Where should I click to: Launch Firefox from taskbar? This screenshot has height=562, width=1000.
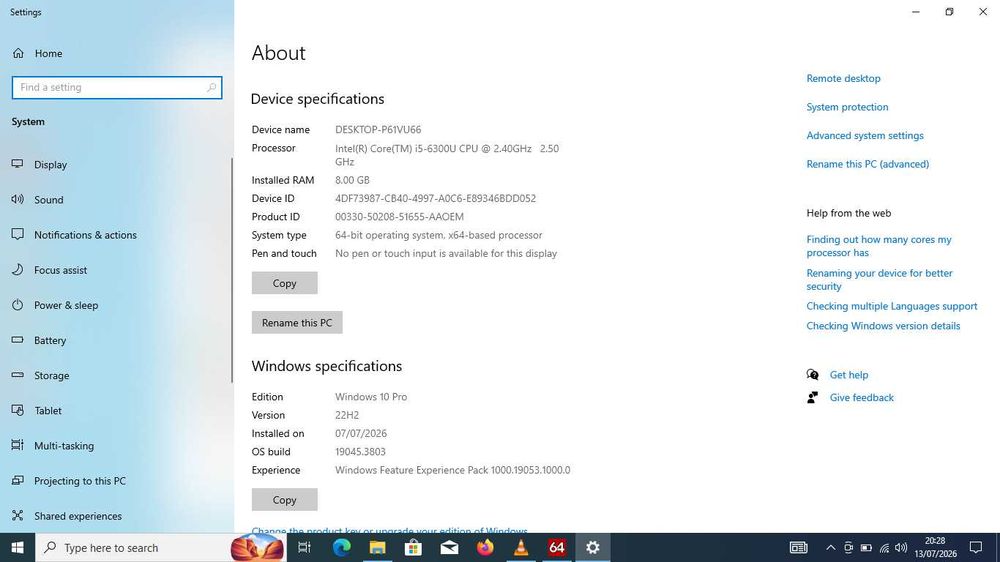485,547
